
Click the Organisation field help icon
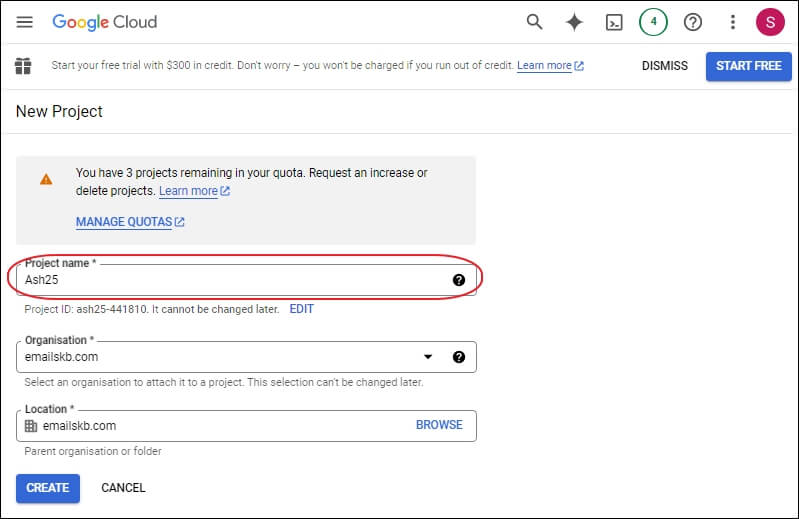459,357
